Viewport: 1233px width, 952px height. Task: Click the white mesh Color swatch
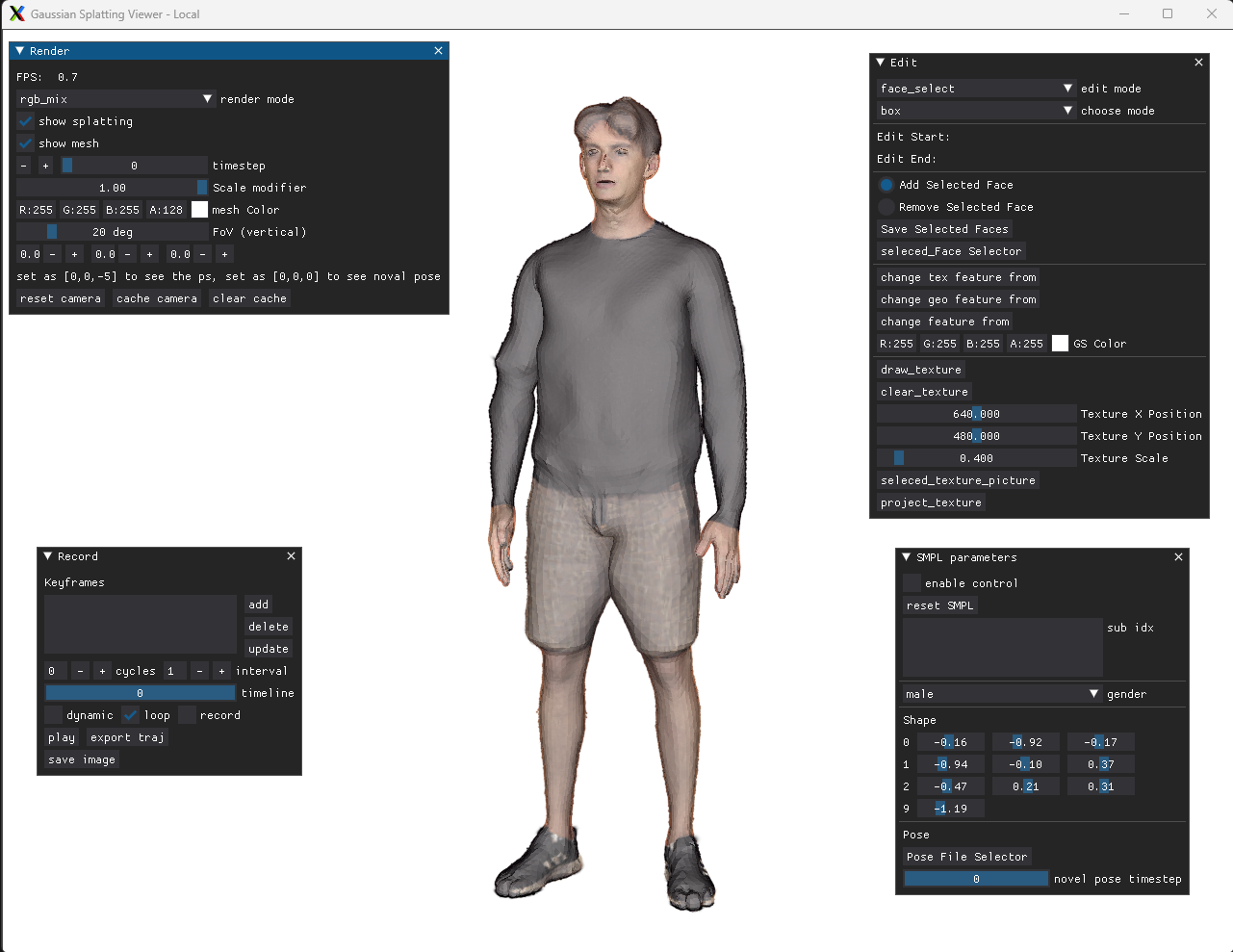(199, 210)
